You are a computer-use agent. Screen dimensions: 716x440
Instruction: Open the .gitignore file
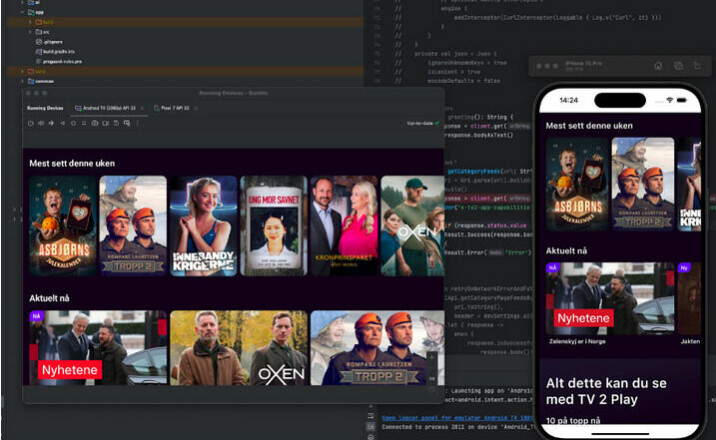[x=49, y=42]
